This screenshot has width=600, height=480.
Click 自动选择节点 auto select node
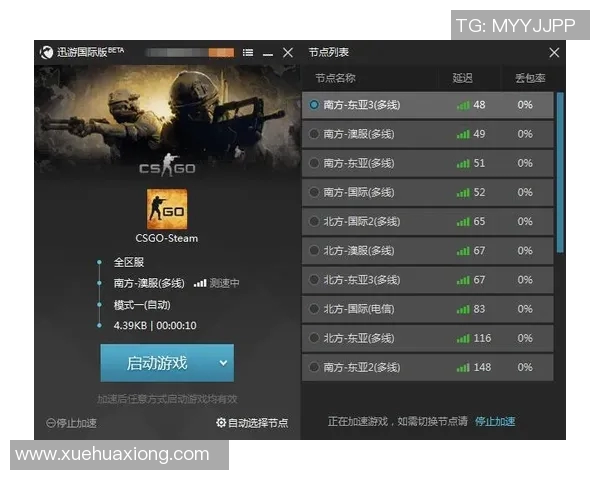[x=258, y=423]
